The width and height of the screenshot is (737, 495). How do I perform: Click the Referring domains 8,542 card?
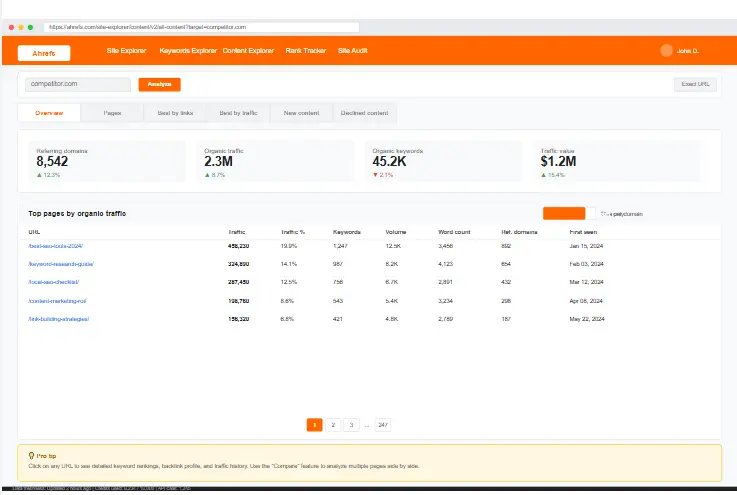(107, 161)
